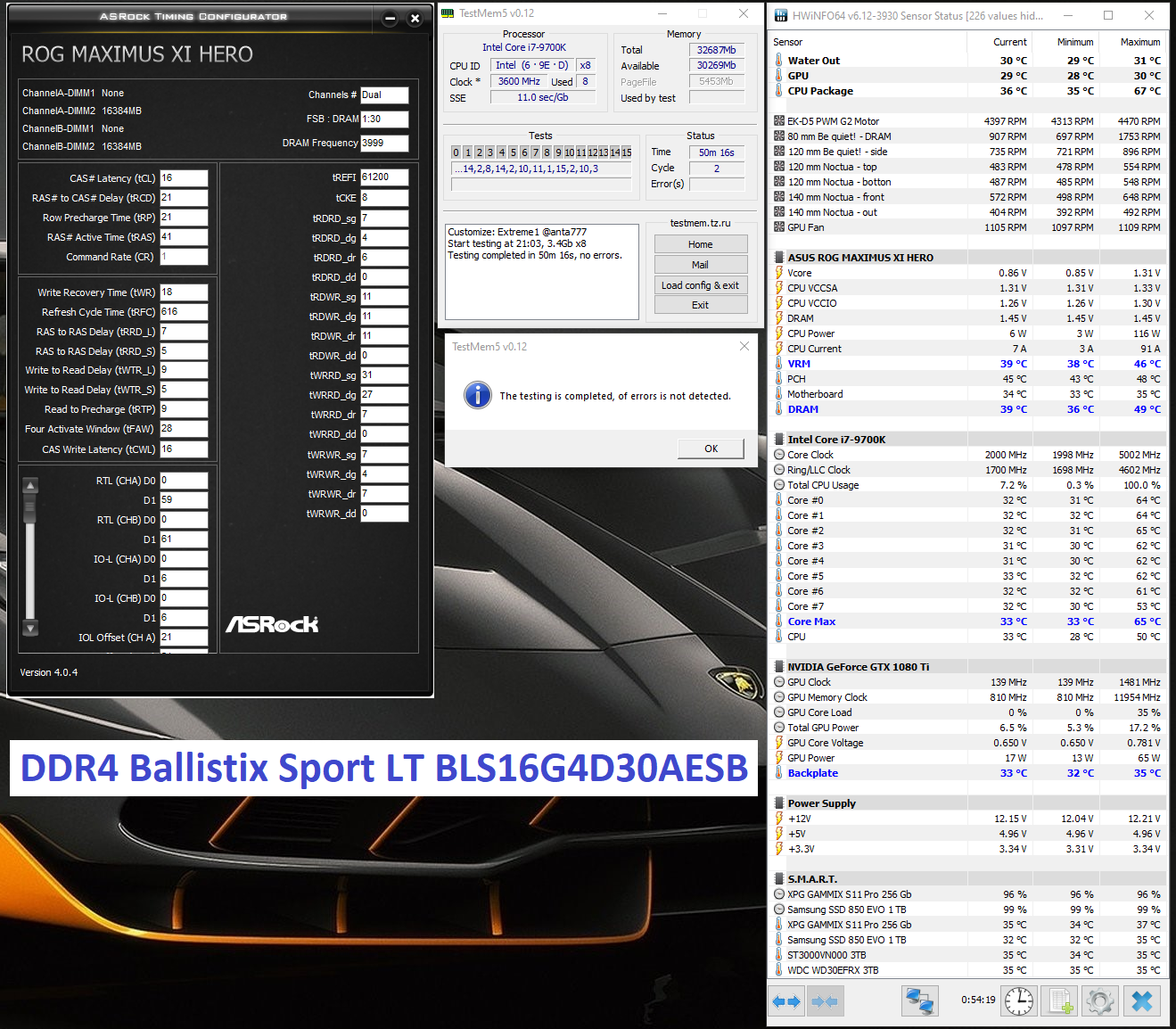Click the 0:54:19 elapsed time in HWiNFO

point(978,1000)
